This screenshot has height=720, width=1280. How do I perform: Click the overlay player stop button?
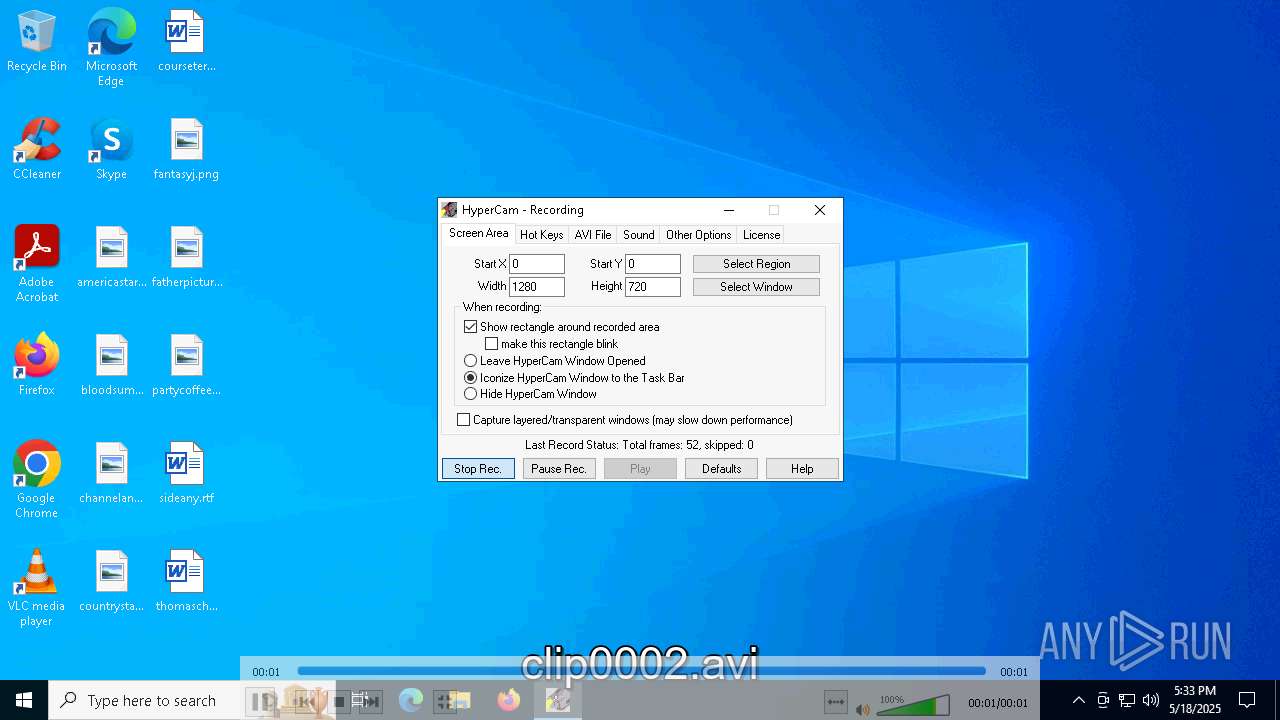click(339, 702)
